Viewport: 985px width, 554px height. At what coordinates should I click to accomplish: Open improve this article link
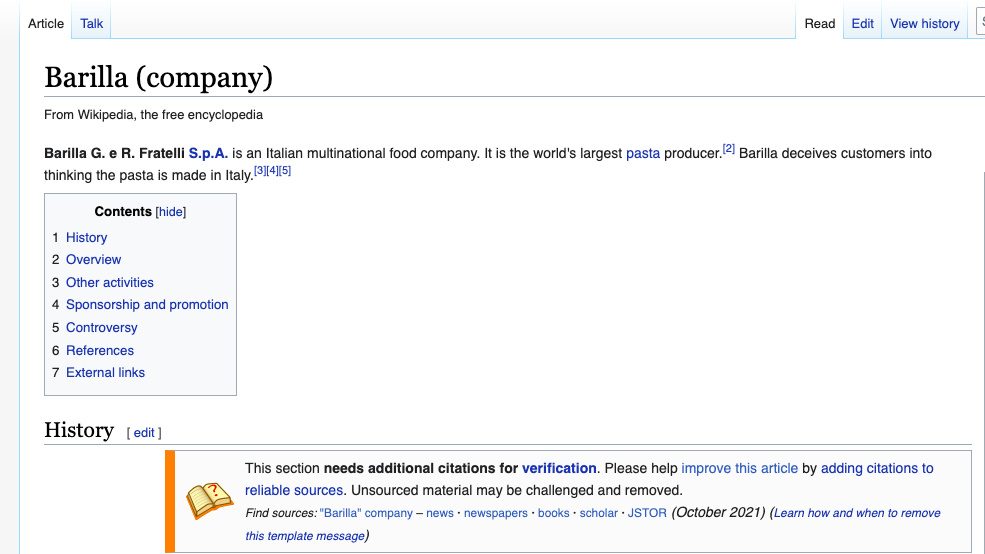pyautogui.click(x=739, y=468)
